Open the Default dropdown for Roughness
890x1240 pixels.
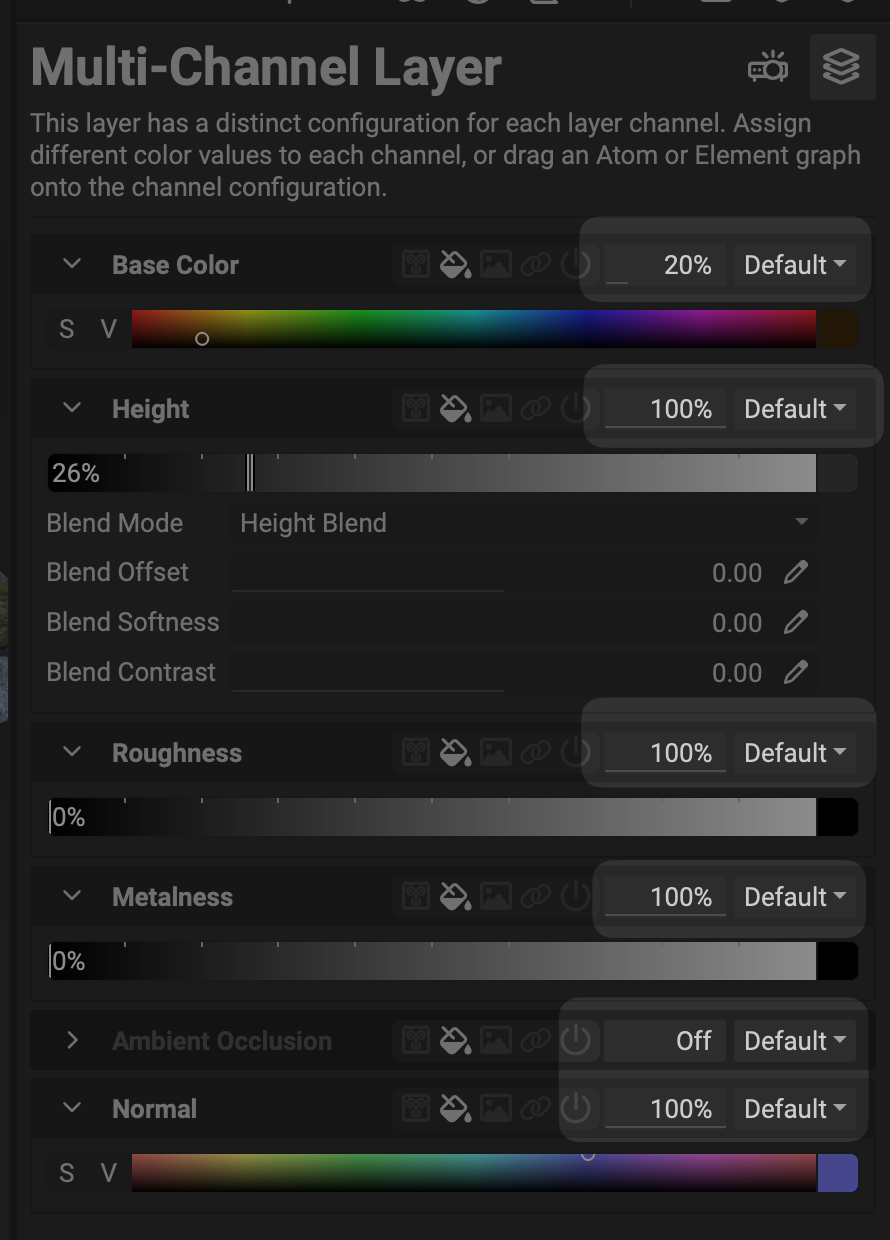pyautogui.click(x=795, y=753)
